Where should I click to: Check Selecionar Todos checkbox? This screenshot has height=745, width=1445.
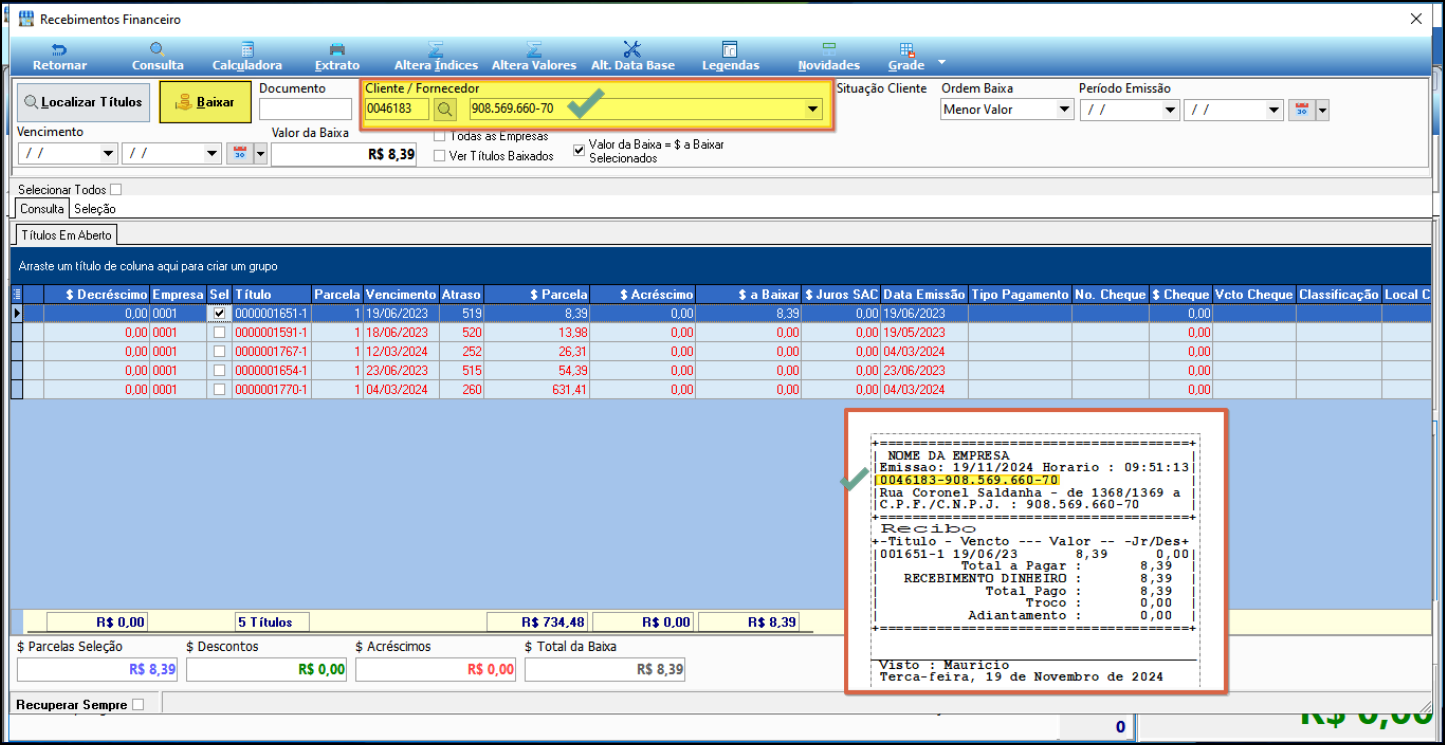tap(116, 189)
